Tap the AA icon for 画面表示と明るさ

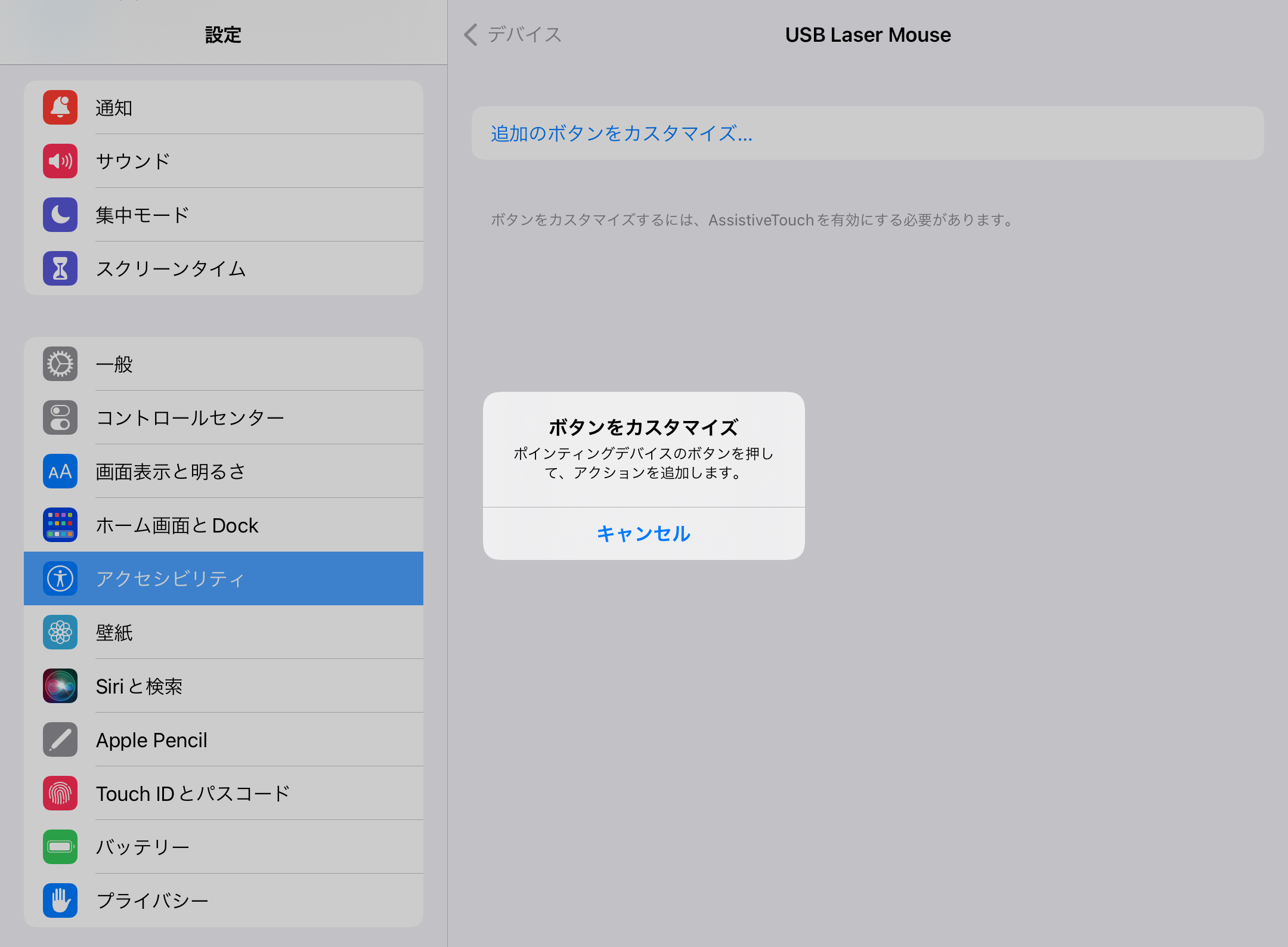[x=60, y=471]
